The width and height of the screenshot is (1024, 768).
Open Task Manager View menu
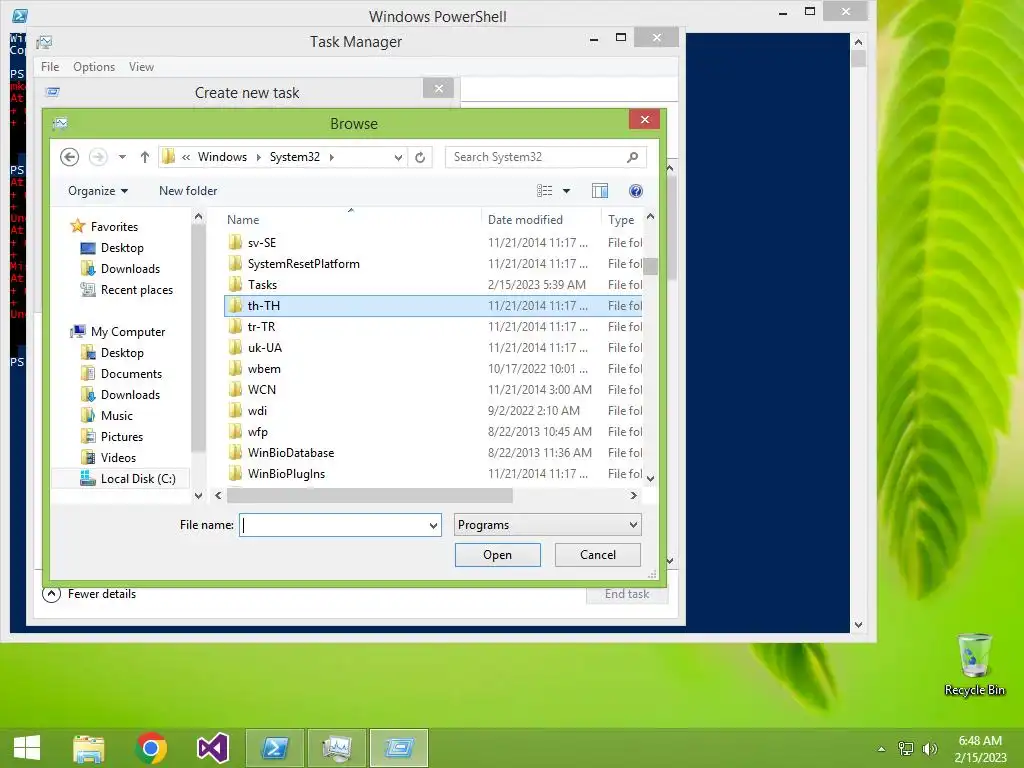(x=141, y=67)
